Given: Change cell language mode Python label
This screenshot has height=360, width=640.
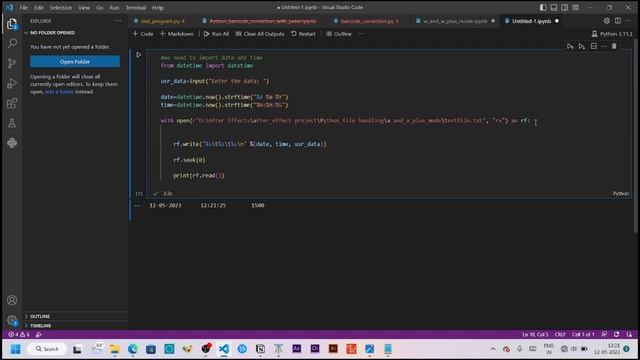Looking at the screenshot, I should point(620,193).
